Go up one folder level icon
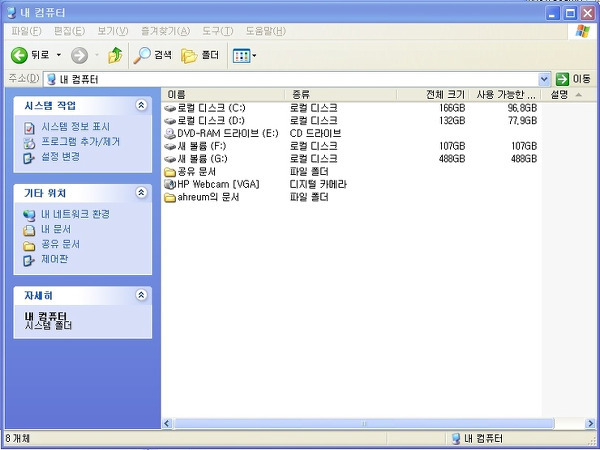The height and width of the screenshot is (450, 600). tap(115, 55)
